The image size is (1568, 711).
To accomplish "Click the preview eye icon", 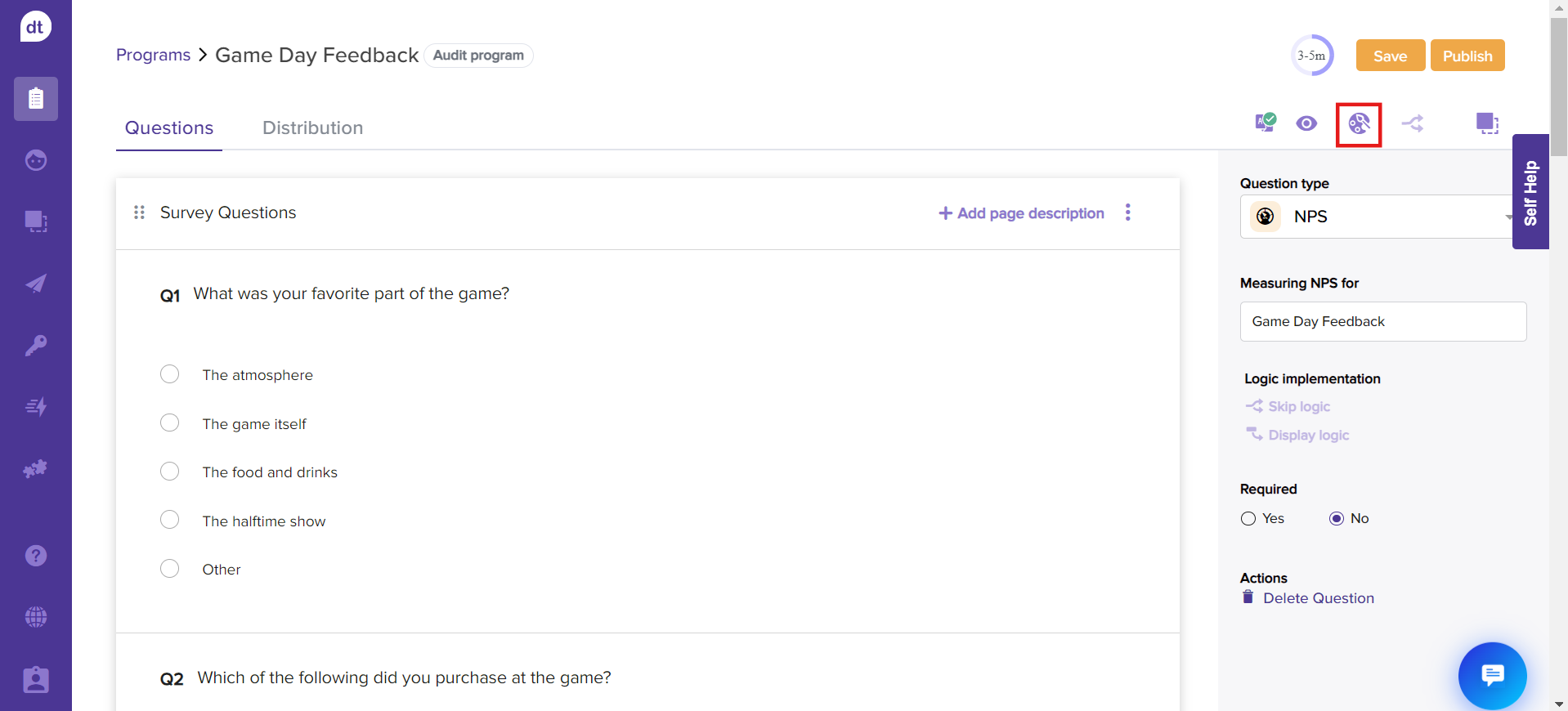I will click(x=1306, y=123).
